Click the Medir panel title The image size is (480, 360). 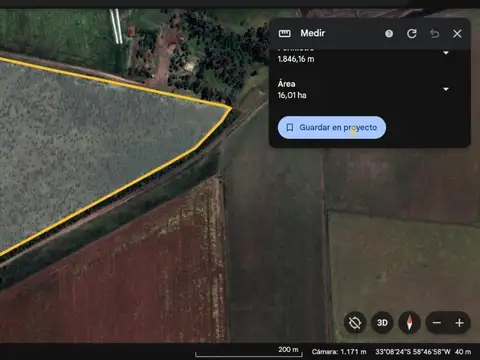[313, 33]
